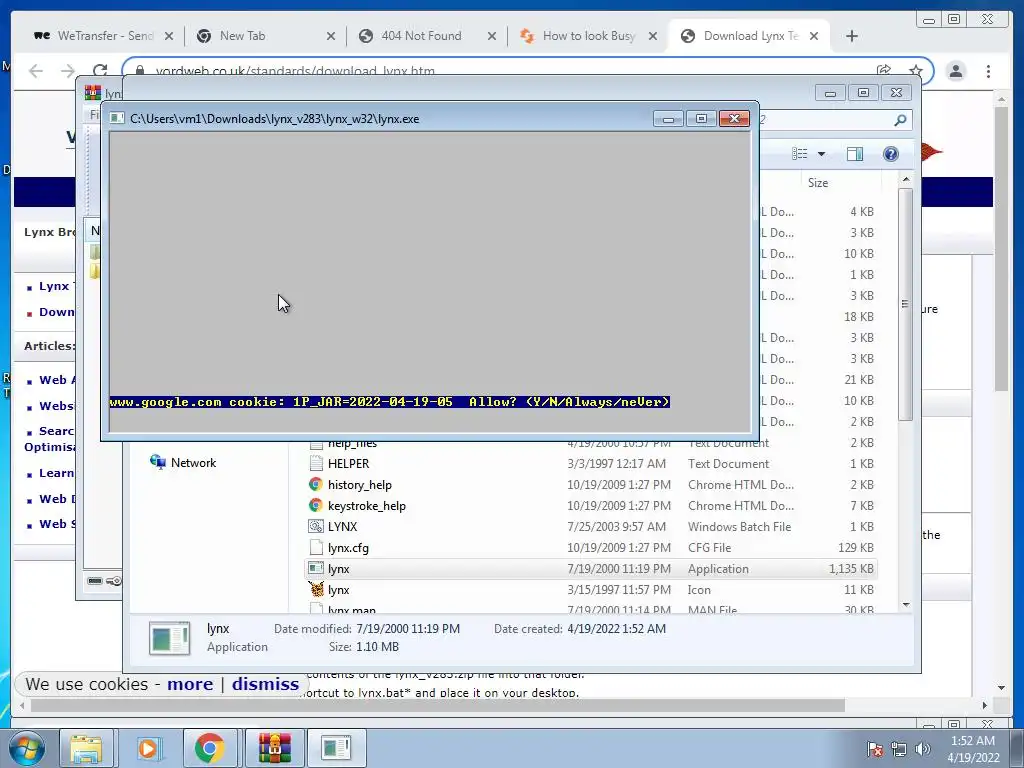The height and width of the screenshot is (768, 1024).
Task: Open the taskbar clock showing 1:52 AM
Action: pos(973,749)
